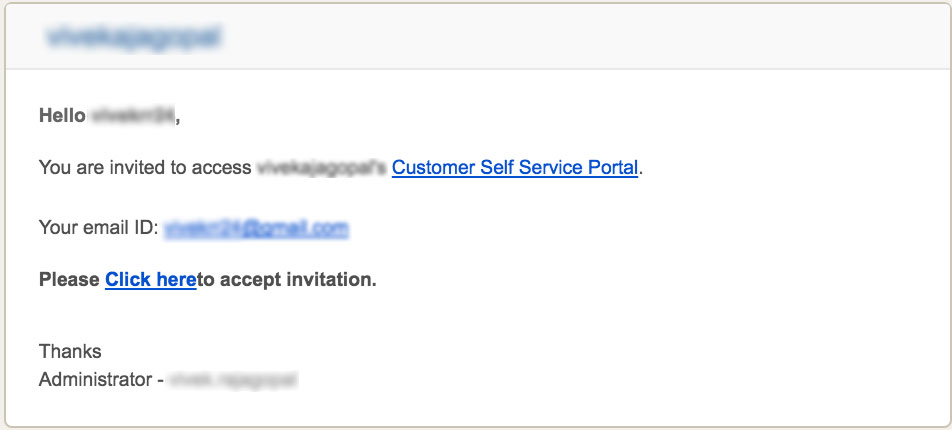Open the Customer Self Service Portal link
Viewport: 952px width, 430px height.
click(515, 168)
